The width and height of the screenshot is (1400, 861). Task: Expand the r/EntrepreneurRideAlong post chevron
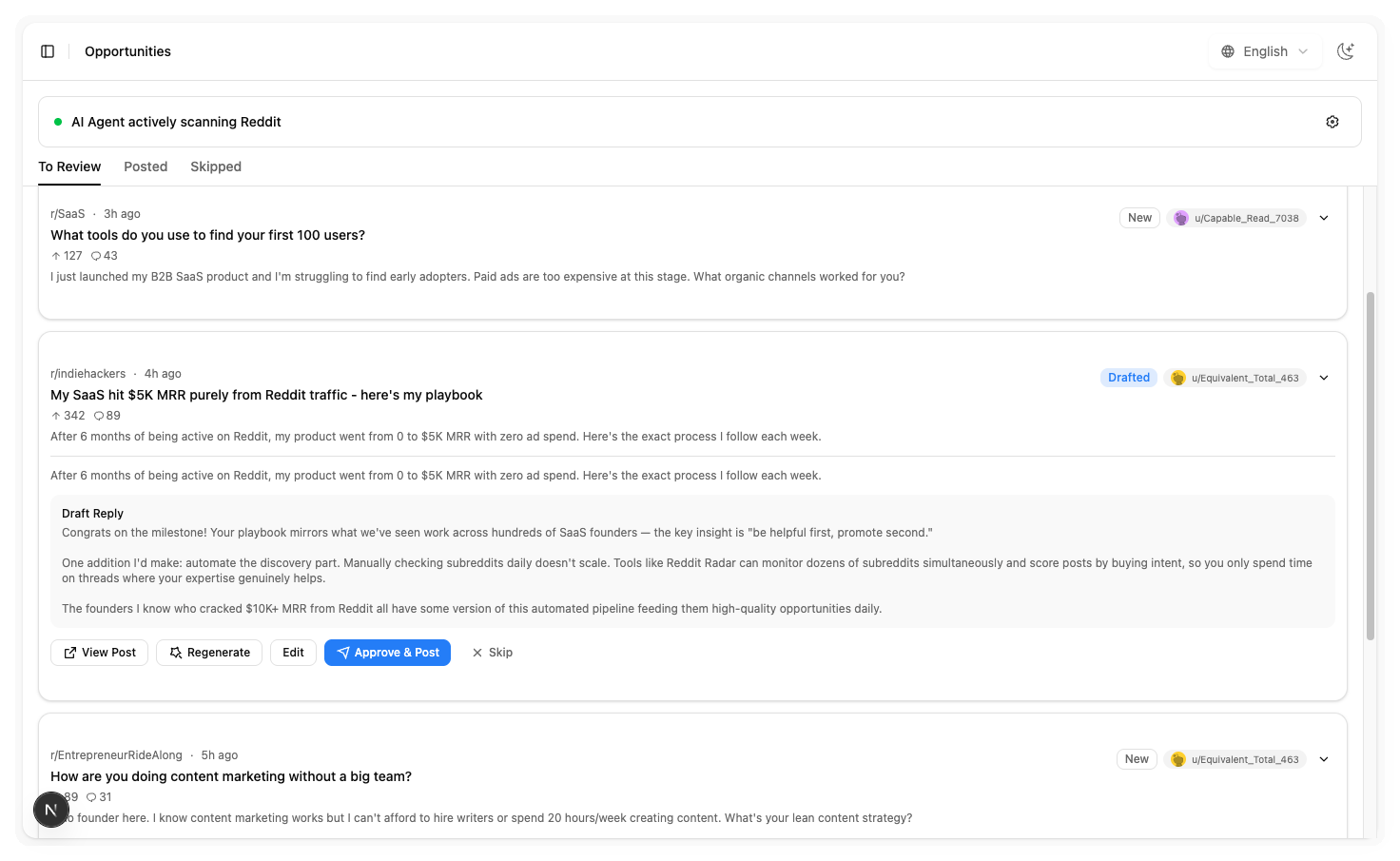(x=1323, y=759)
